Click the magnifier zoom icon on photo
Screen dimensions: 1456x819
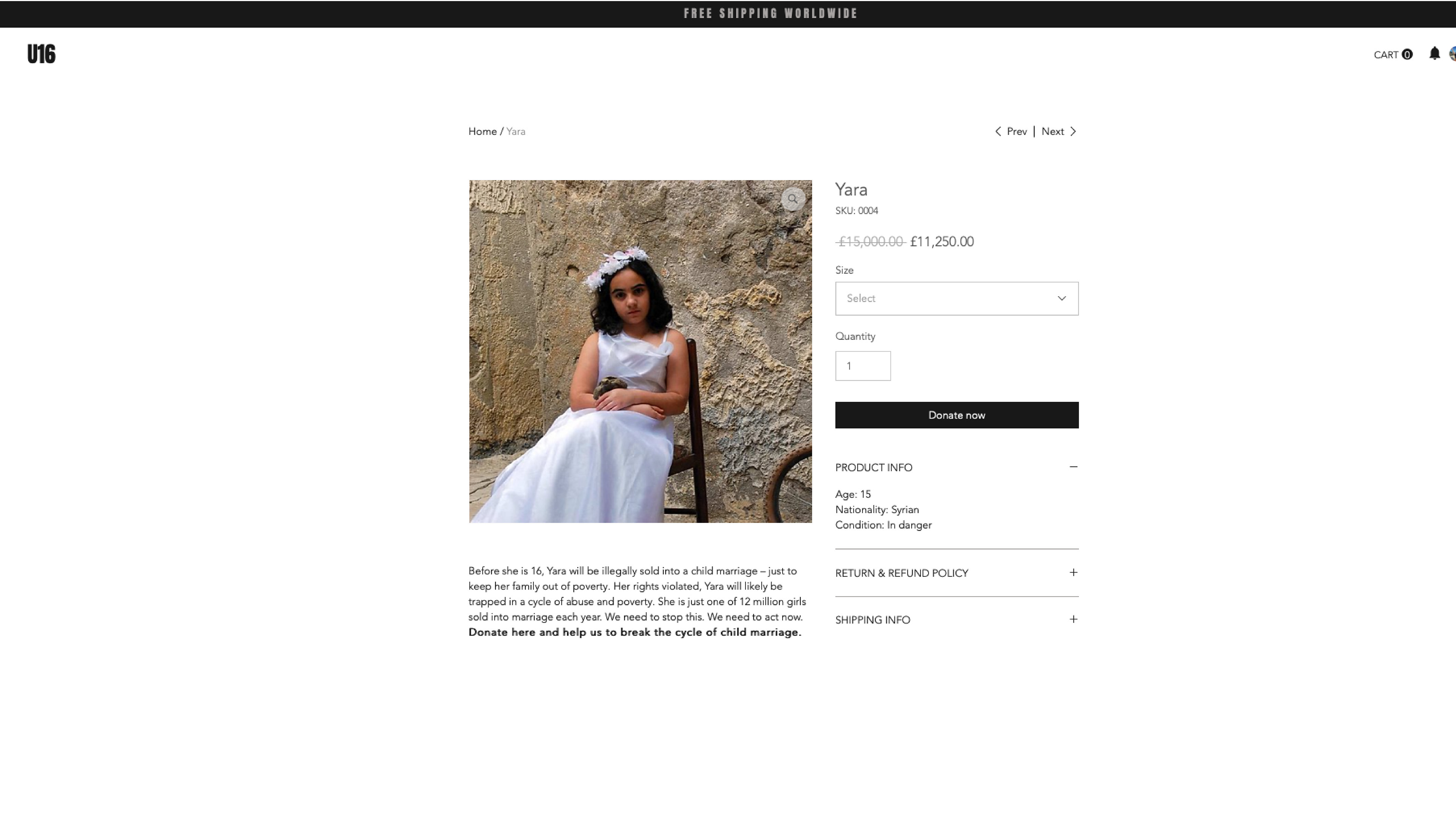[x=792, y=199]
